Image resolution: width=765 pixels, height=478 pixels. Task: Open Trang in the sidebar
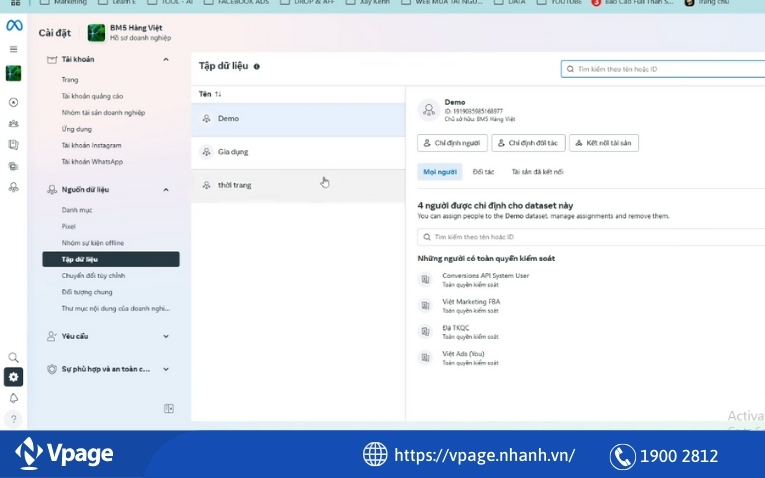[70, 80]
